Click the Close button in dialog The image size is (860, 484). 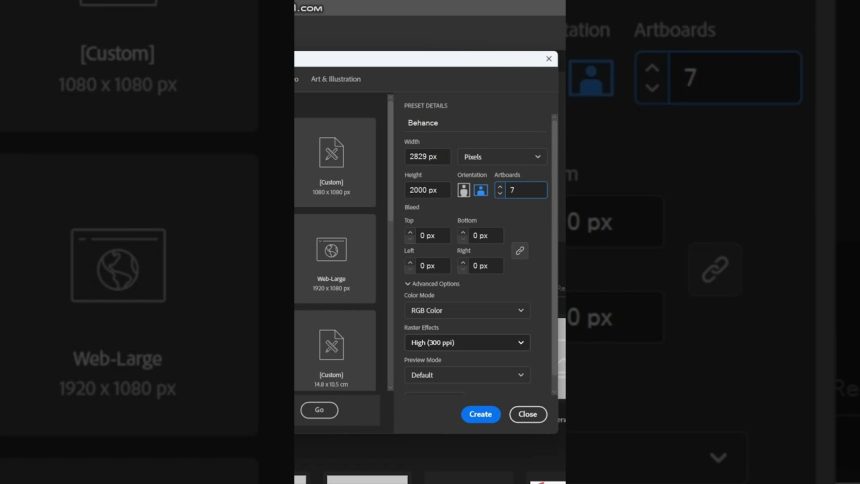pos(528,414)
